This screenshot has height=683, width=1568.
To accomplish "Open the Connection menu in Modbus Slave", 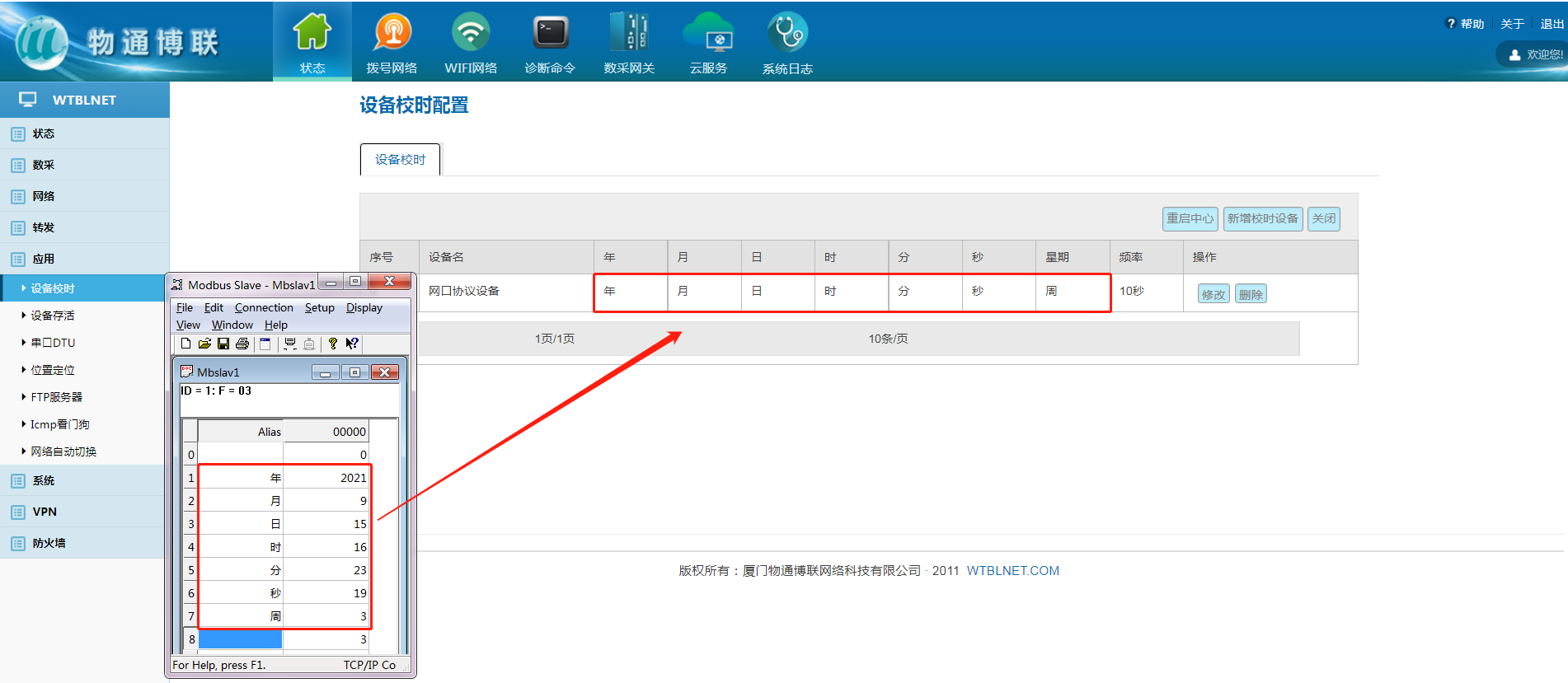I will click(x=264, y=307).
